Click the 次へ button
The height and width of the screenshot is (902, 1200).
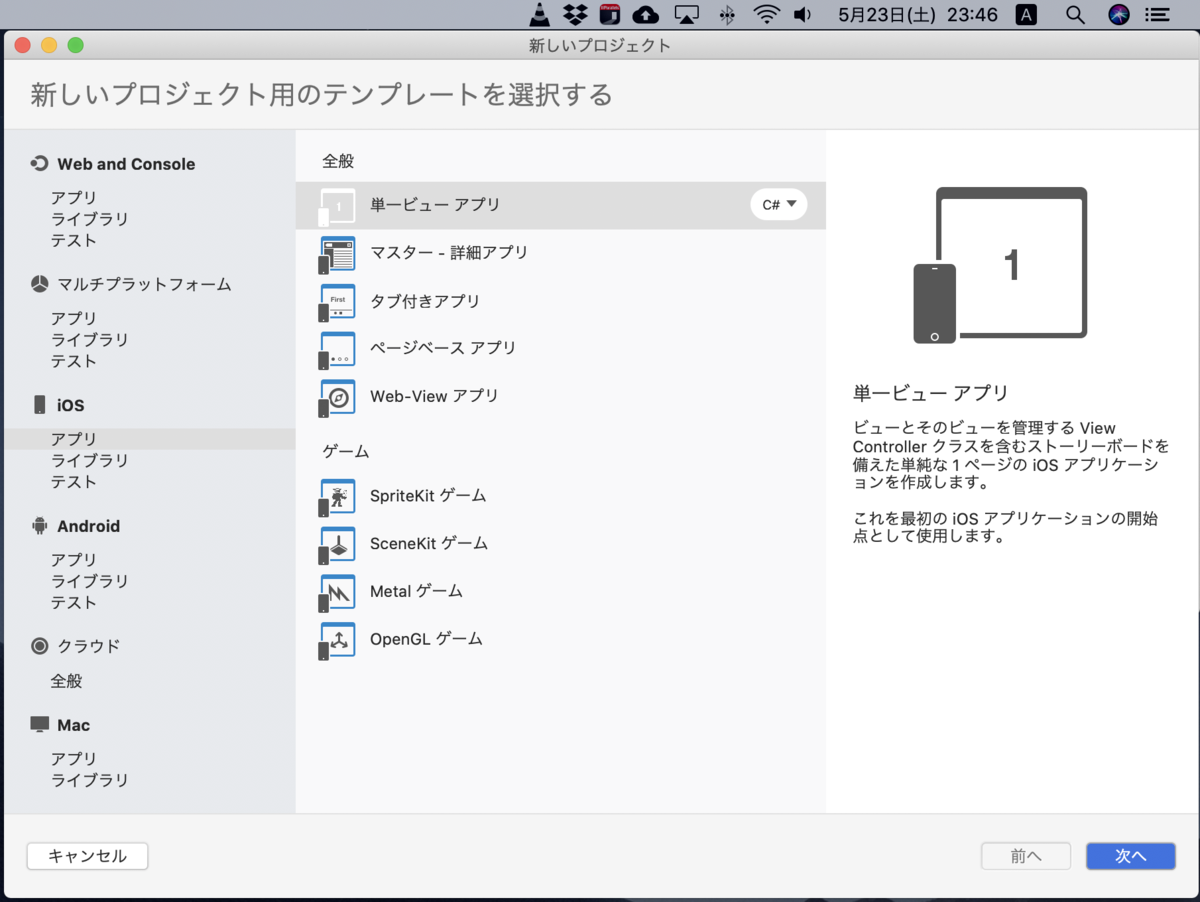[1130, 856]
